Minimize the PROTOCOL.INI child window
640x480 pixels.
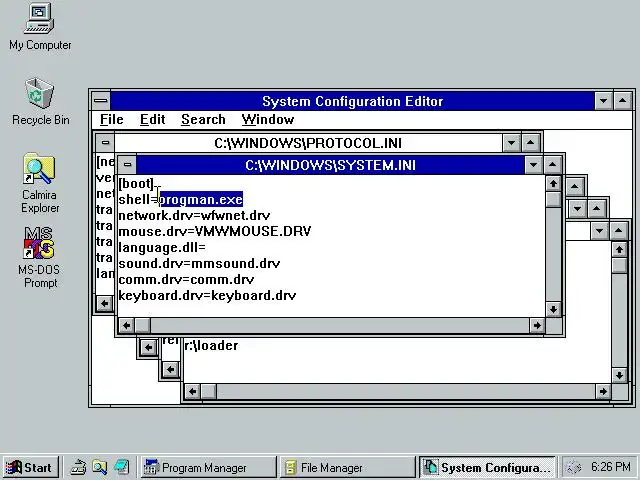pyautogui.click(x=511, y=143)
